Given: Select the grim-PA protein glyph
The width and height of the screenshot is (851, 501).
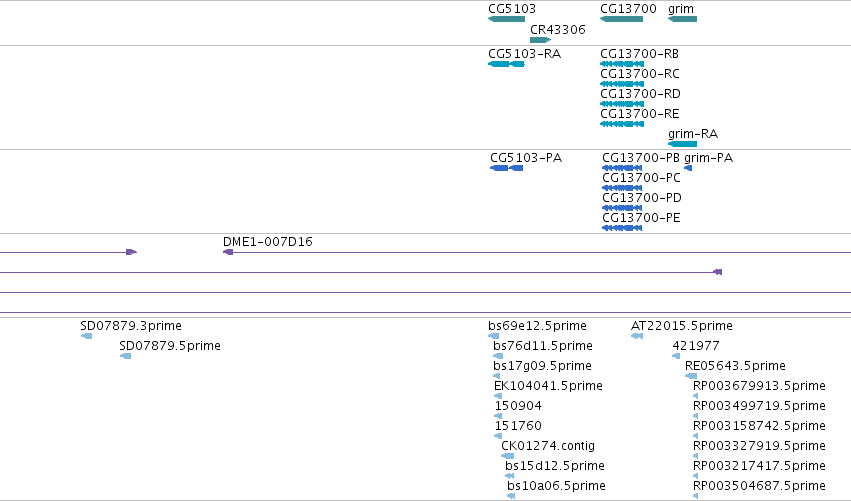Looking at the screenshot, I should (x=688, y=168).
